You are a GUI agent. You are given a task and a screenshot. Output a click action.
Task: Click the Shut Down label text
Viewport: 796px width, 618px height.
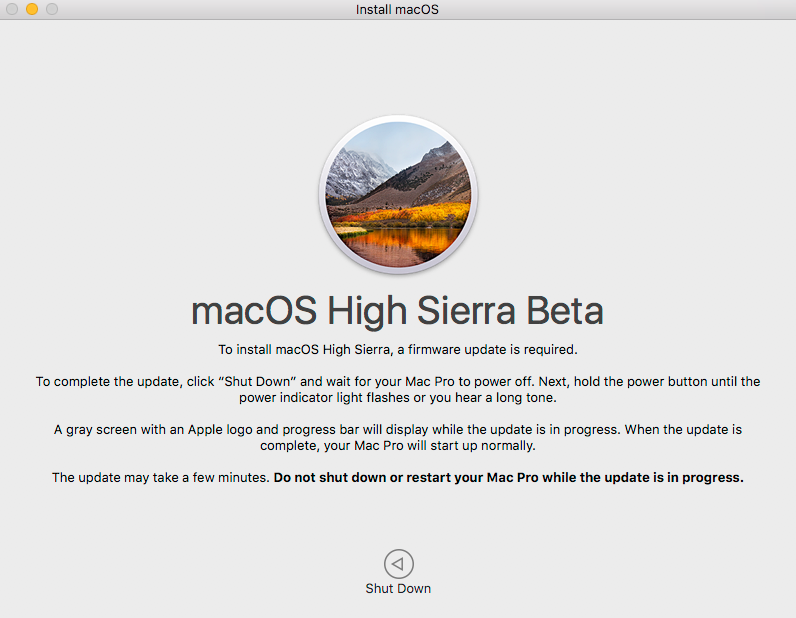coord(398,589)
